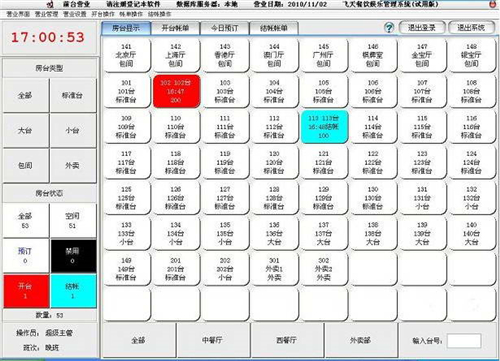Filter by black 禁用 status tile

pos(74,256)
